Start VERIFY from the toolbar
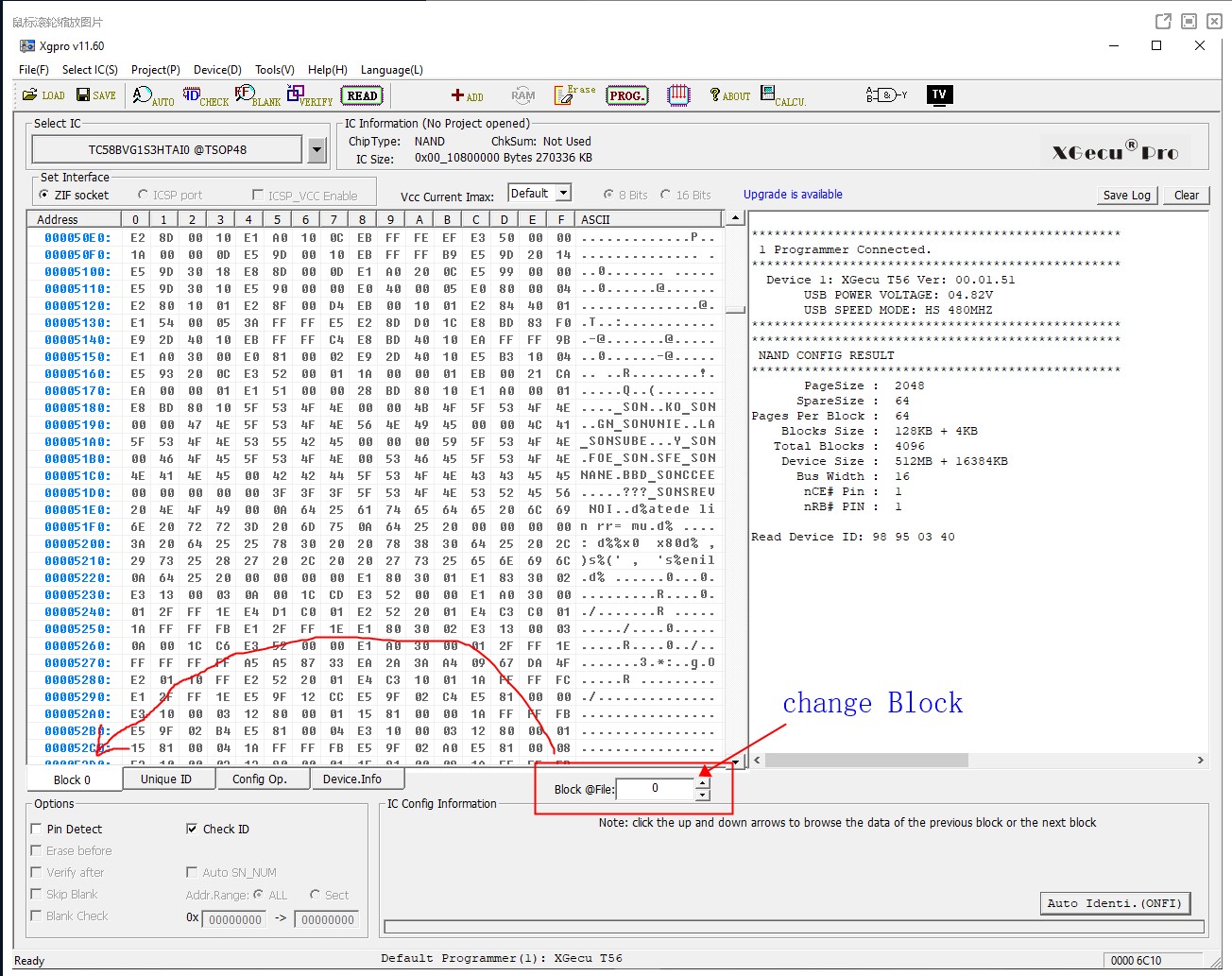This screenshot has height=976, width=1232. (310, 95)
